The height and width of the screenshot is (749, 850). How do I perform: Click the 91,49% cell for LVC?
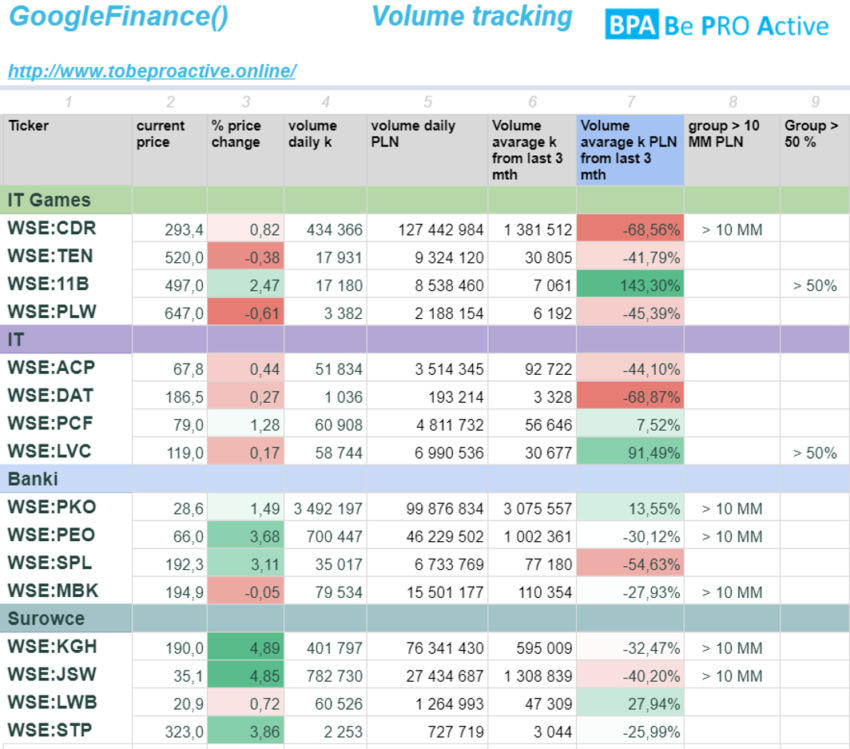(630, 452)
